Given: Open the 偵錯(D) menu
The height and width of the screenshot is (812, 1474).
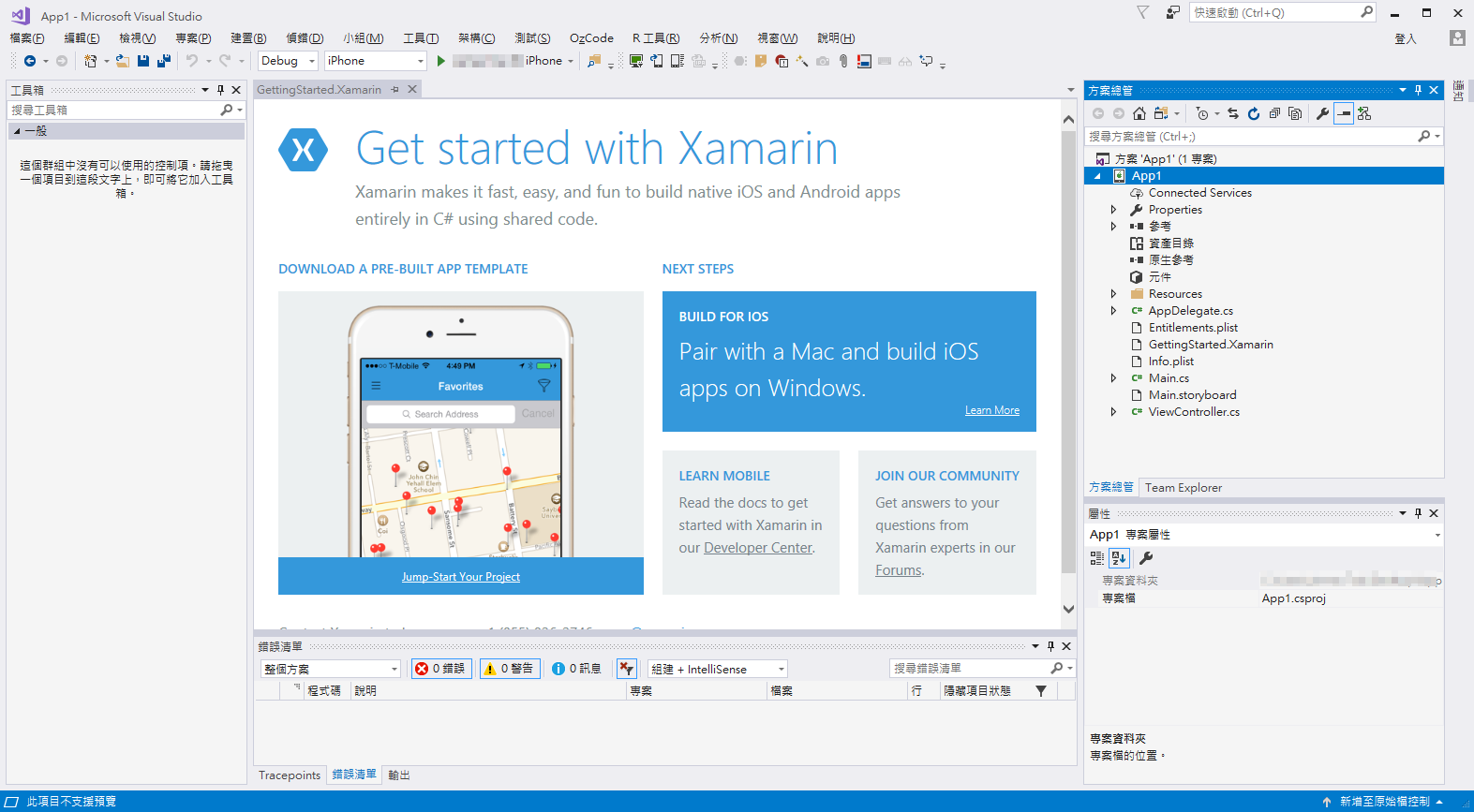Looking at the screenshot, I should click(x=305, y=38).
